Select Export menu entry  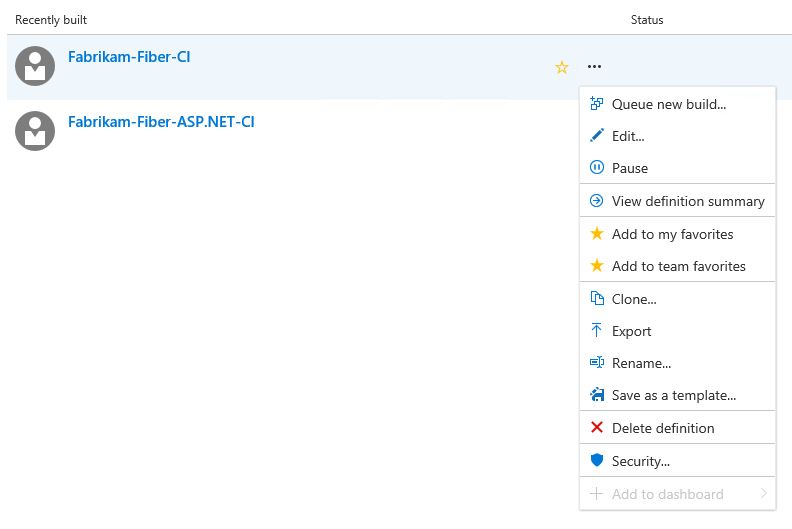pyautogui.click(x=677, y=331)
